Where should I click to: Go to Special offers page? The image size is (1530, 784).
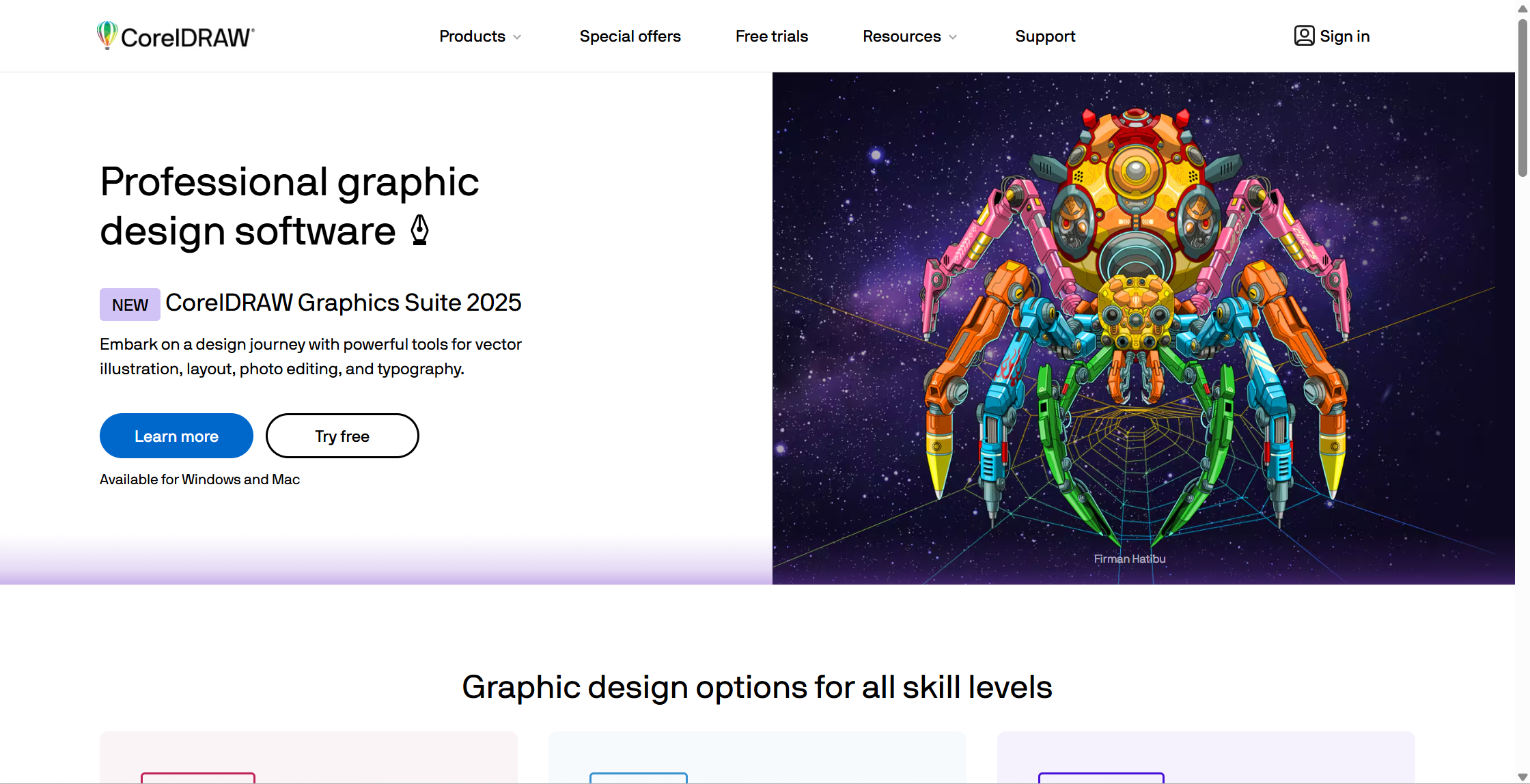coord(630,36)
